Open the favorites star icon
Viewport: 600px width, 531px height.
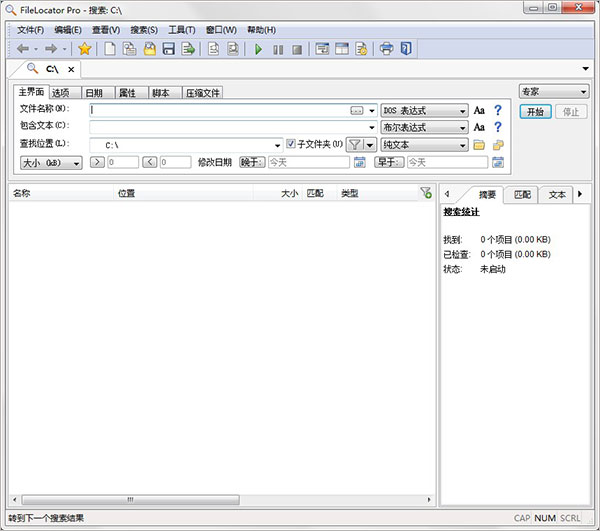(85, 49)
